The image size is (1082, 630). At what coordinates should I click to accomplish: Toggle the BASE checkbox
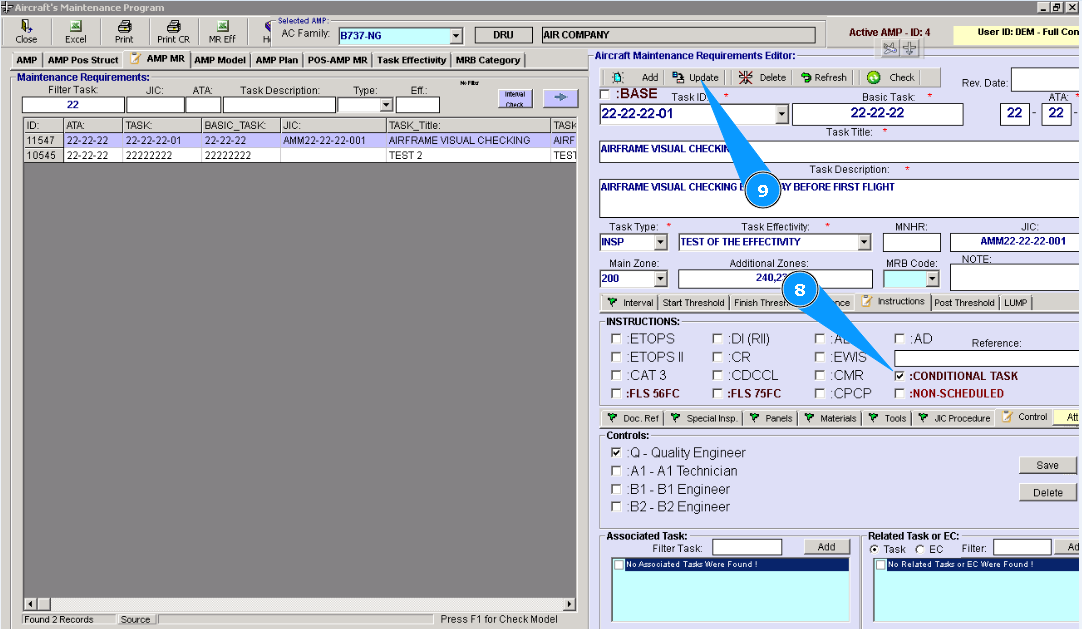pyautogui.click(x=605, y=94)
